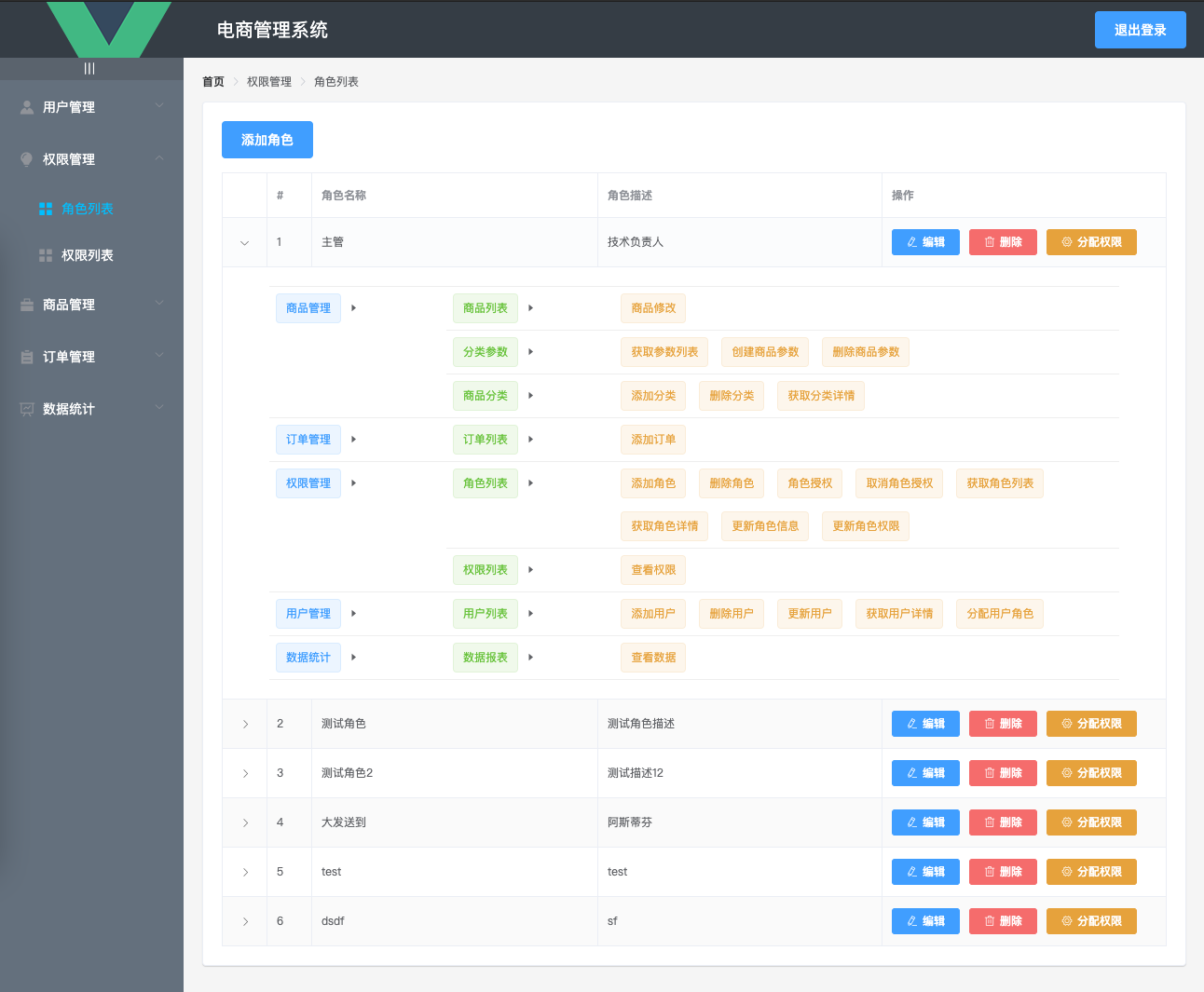Delete the 测试角色2 role

click(1003, 773)
